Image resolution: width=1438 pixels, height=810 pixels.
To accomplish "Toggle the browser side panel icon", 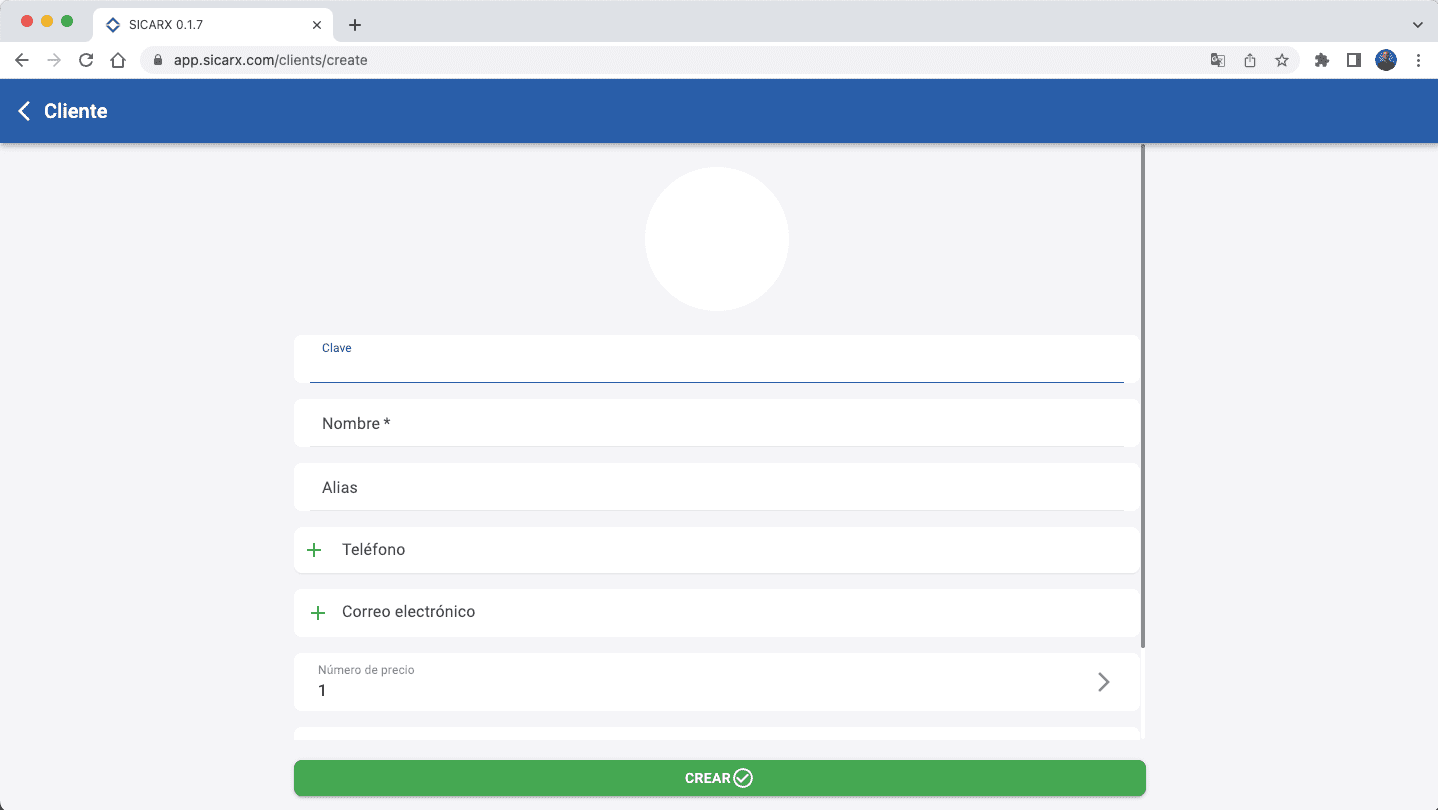I will coord(1354,60).
